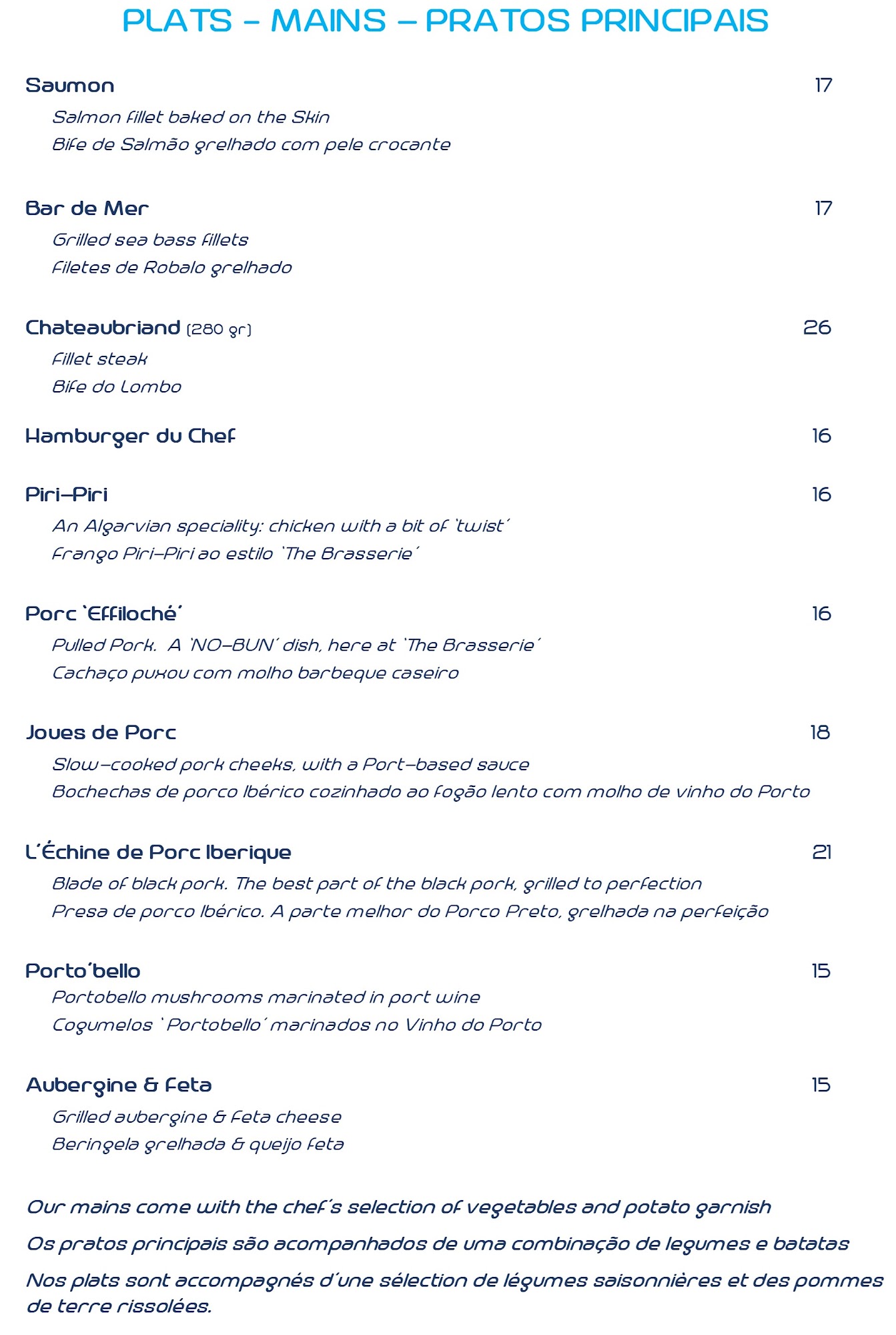Click 'Our mains come with the chef's selection' note
The height and width of the screenshot is (1335, 896).
398,1208
